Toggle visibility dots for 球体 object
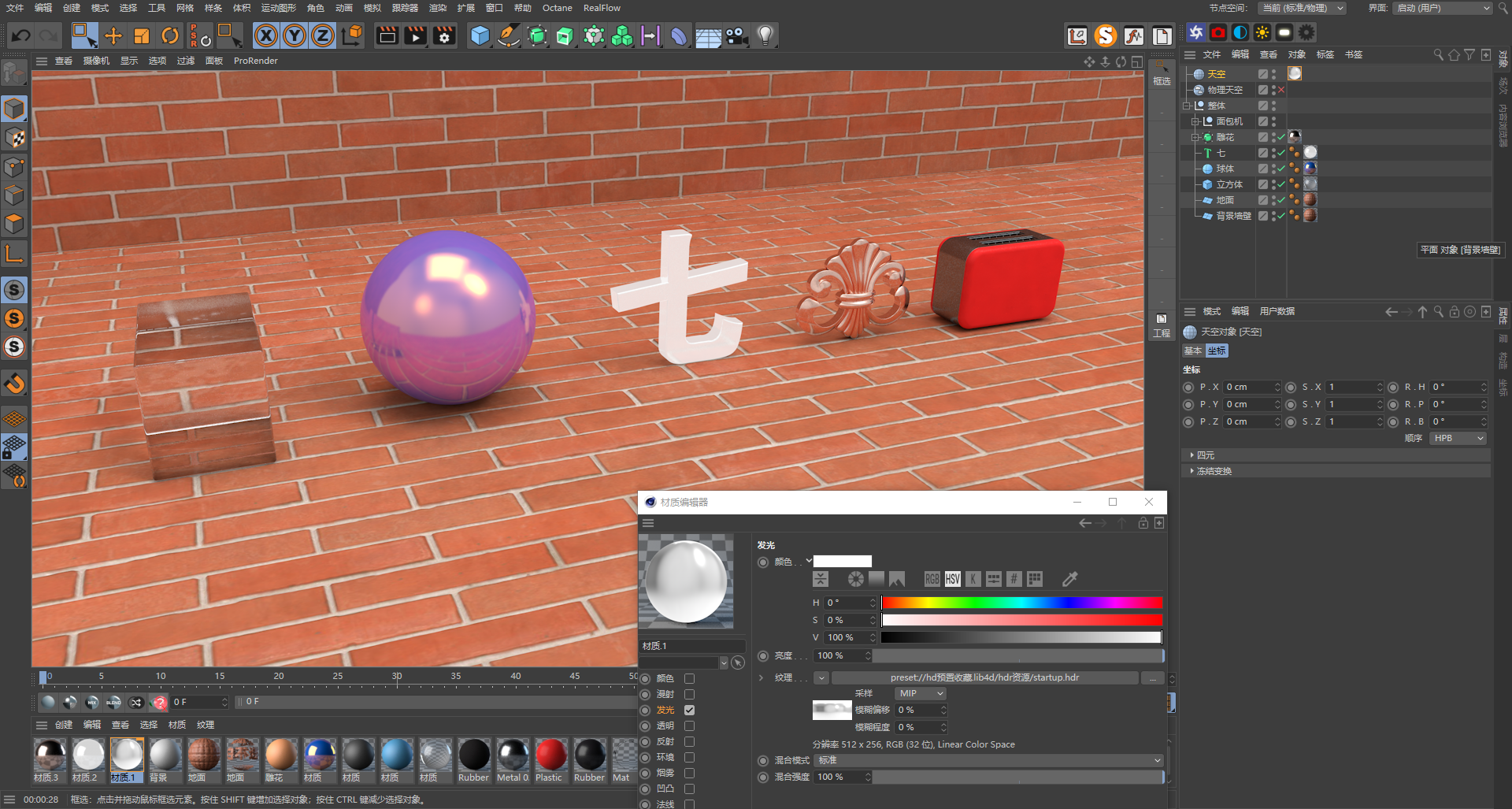This screenshot has height=809, width=1512. pos(1273,169)
